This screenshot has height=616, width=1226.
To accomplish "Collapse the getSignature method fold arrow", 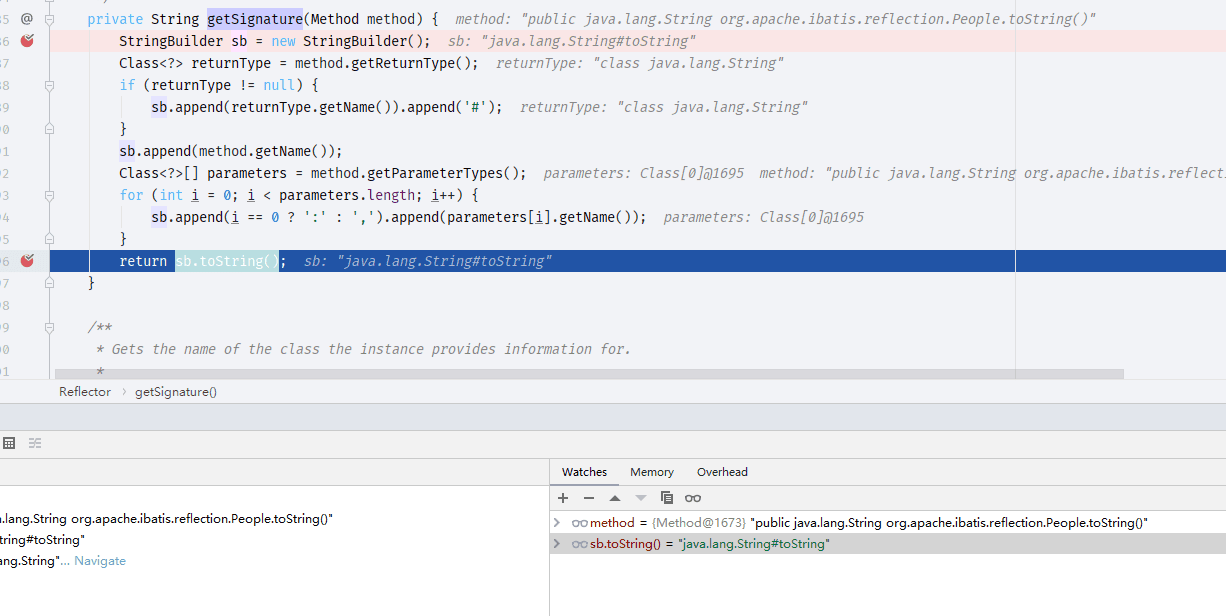I will [49, 19].
